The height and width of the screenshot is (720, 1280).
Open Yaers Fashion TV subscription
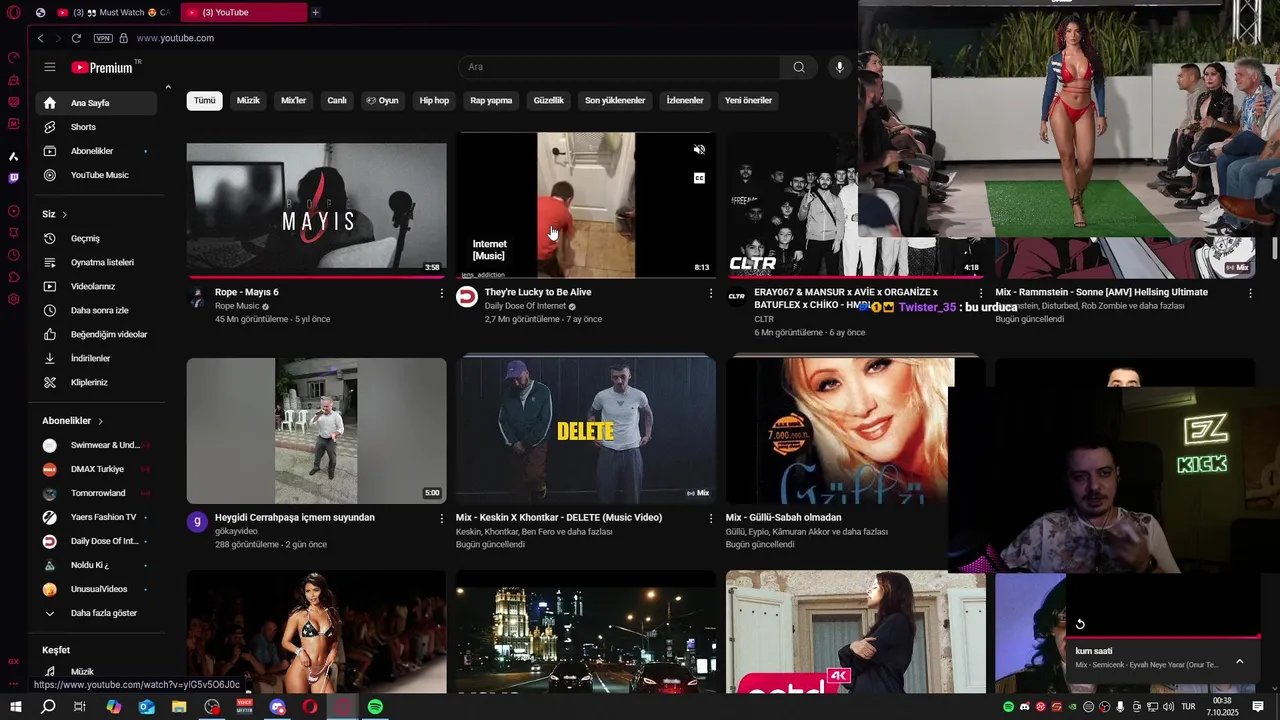(x=95, y=517)
